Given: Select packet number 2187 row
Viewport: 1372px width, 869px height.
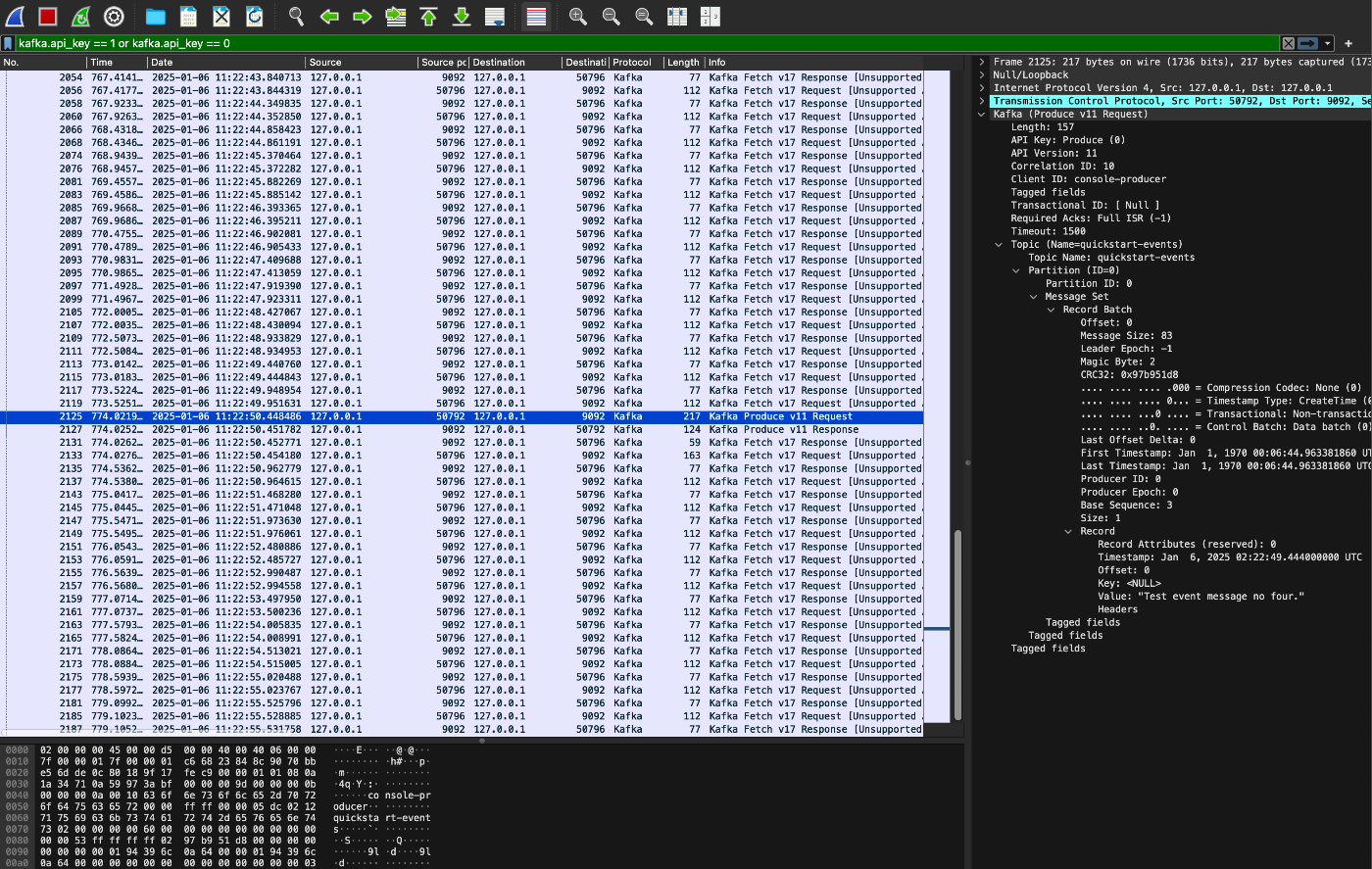Looking at the screenshot, I should (x=462, y=729).
